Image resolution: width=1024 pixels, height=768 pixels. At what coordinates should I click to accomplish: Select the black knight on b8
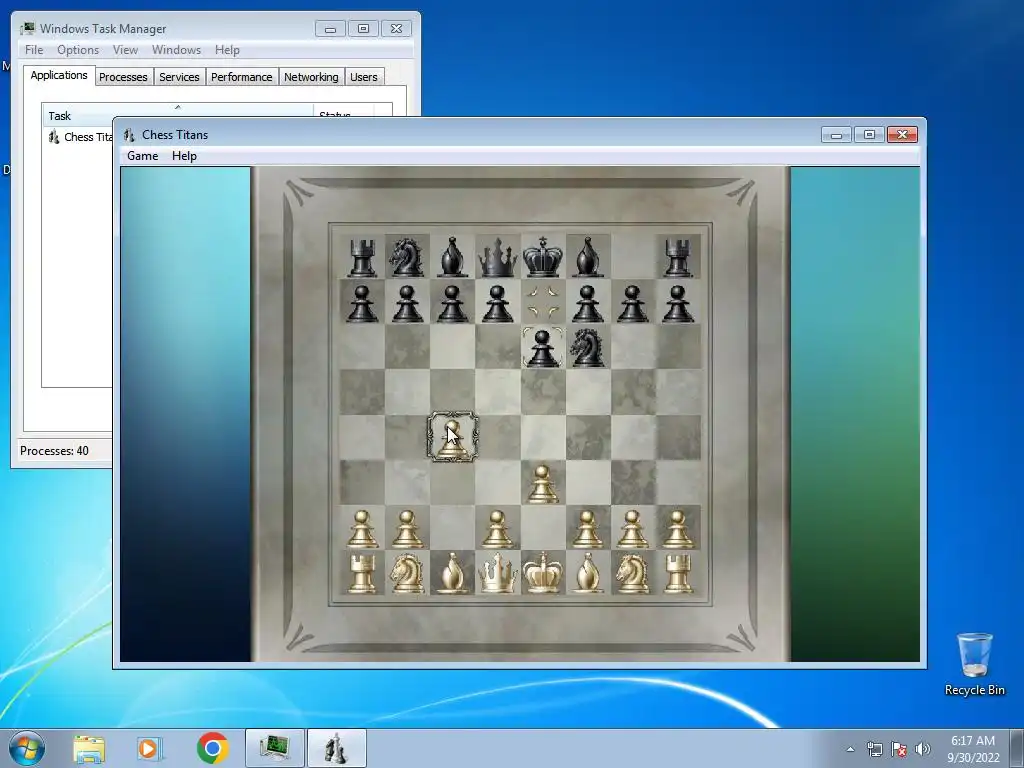tap(407, 257)
